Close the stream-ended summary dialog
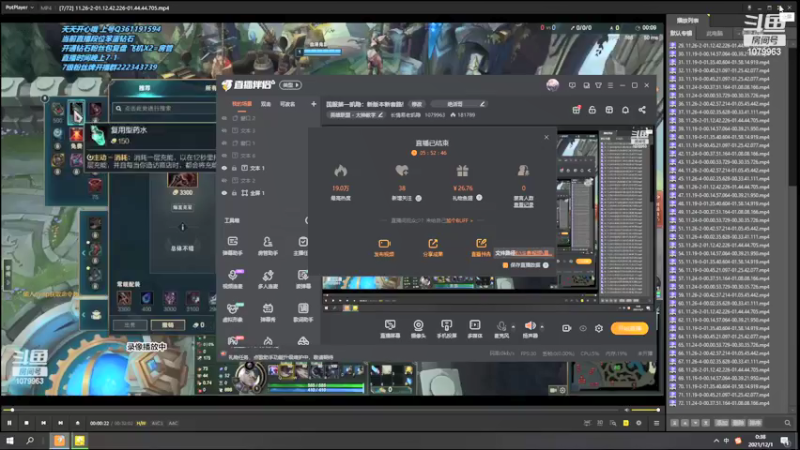This screenshot has height=450, width=800. coord(546,137)
